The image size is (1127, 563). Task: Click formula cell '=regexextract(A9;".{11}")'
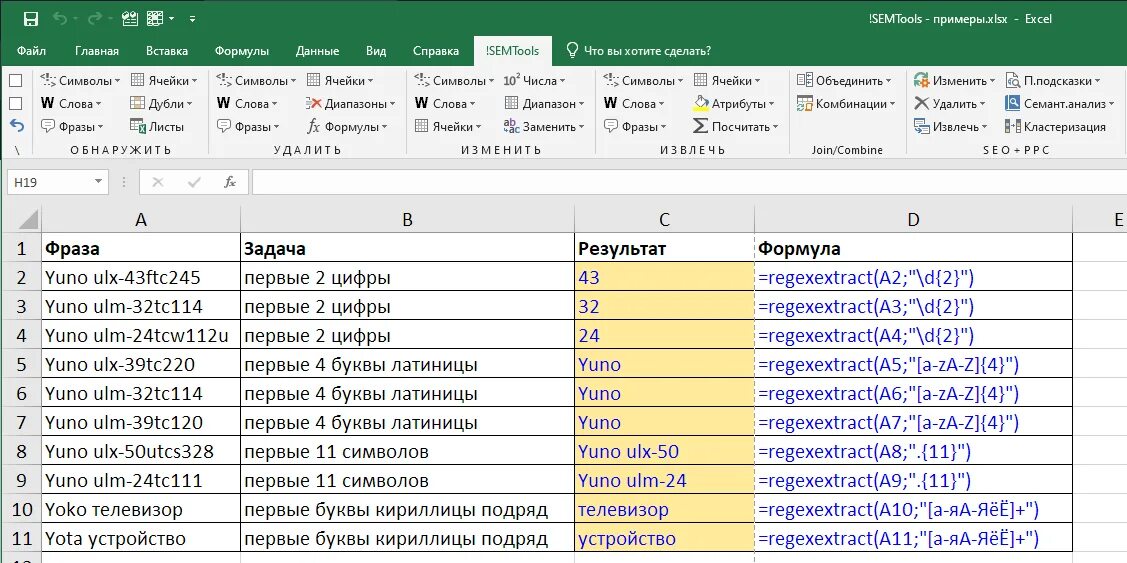pos(914,480)
